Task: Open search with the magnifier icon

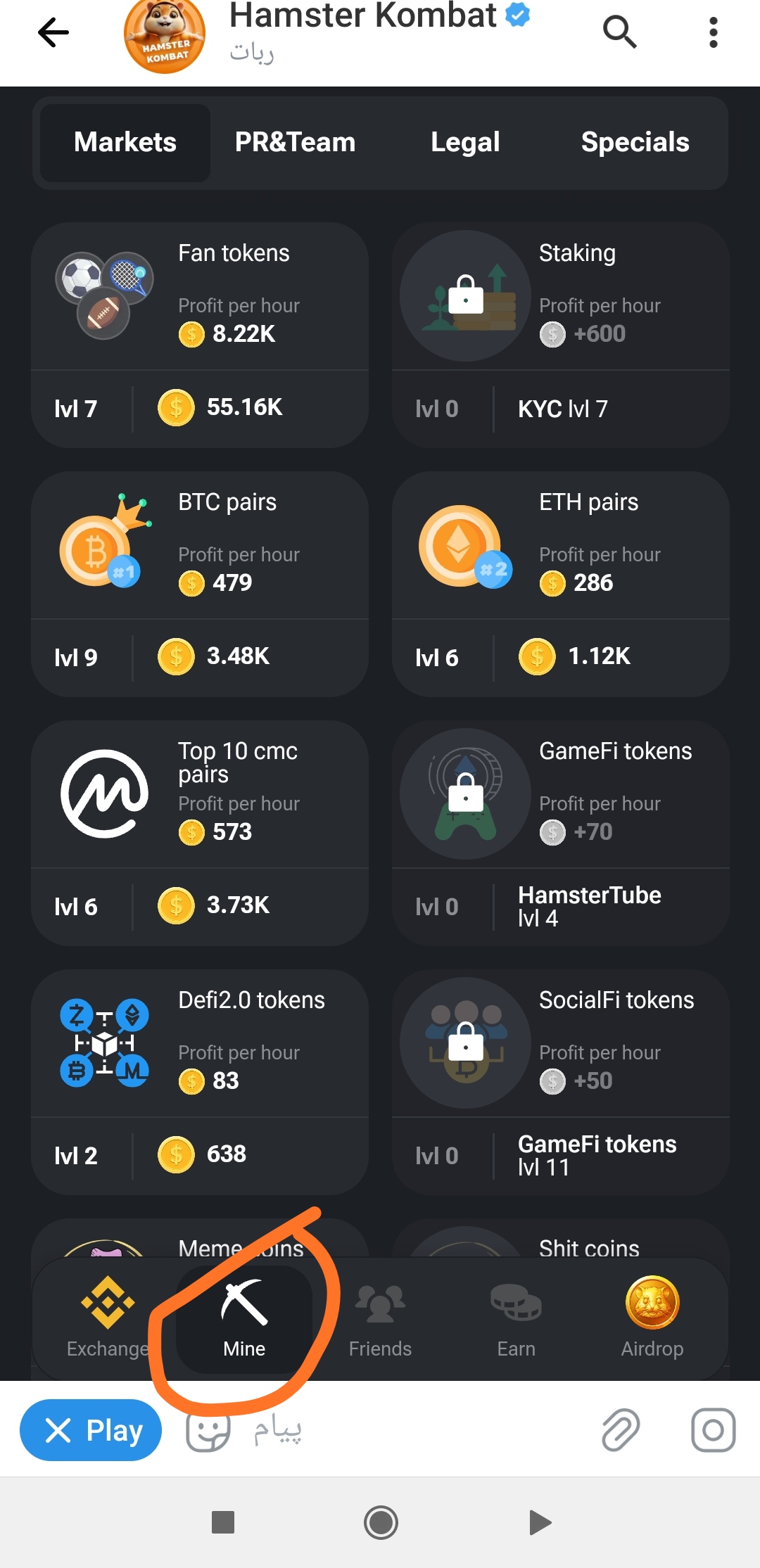Action: (x=619, y=32)
